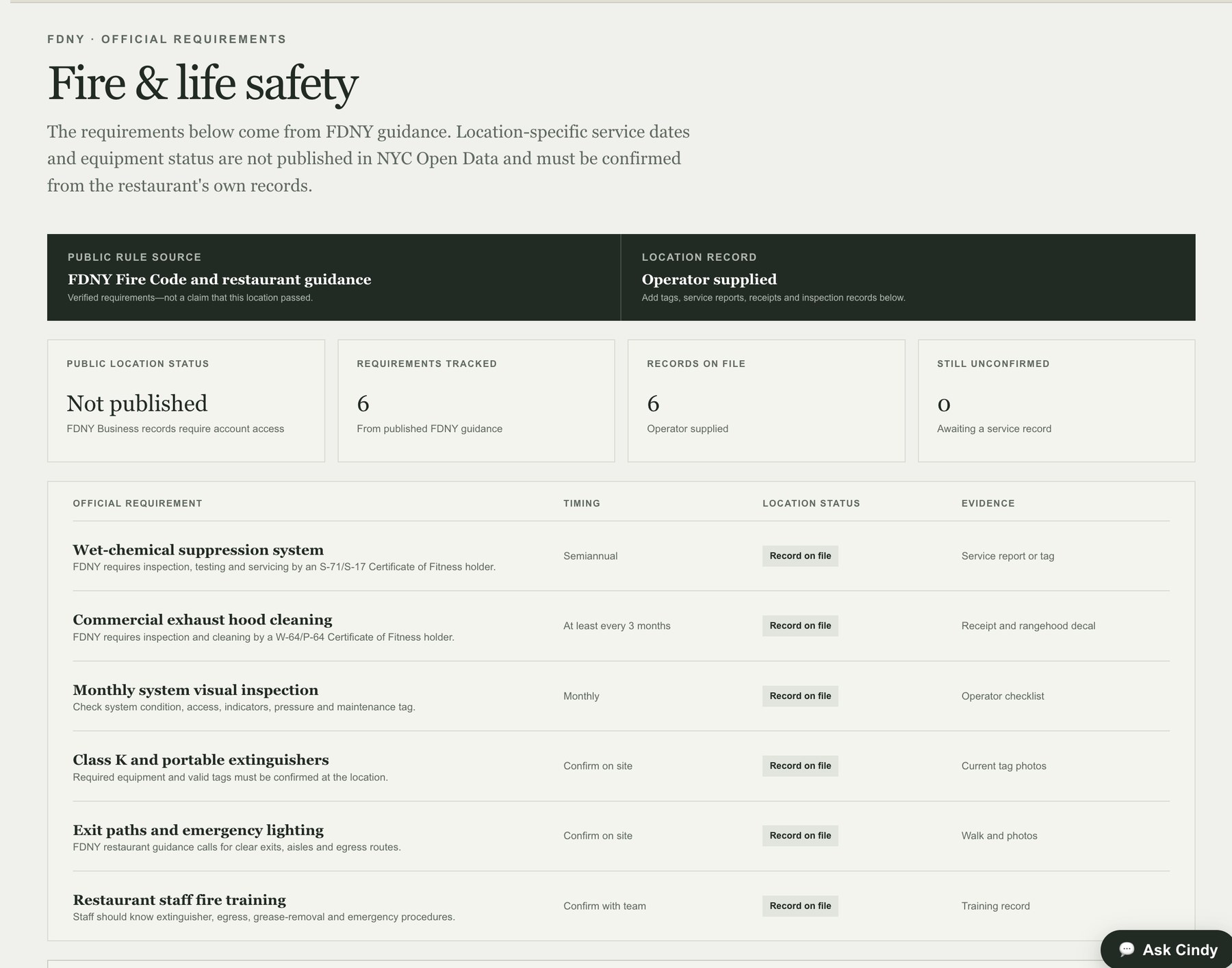Click the Not published status value
This screenshot has width=1232, height=968.
click(x=137, y=403)
